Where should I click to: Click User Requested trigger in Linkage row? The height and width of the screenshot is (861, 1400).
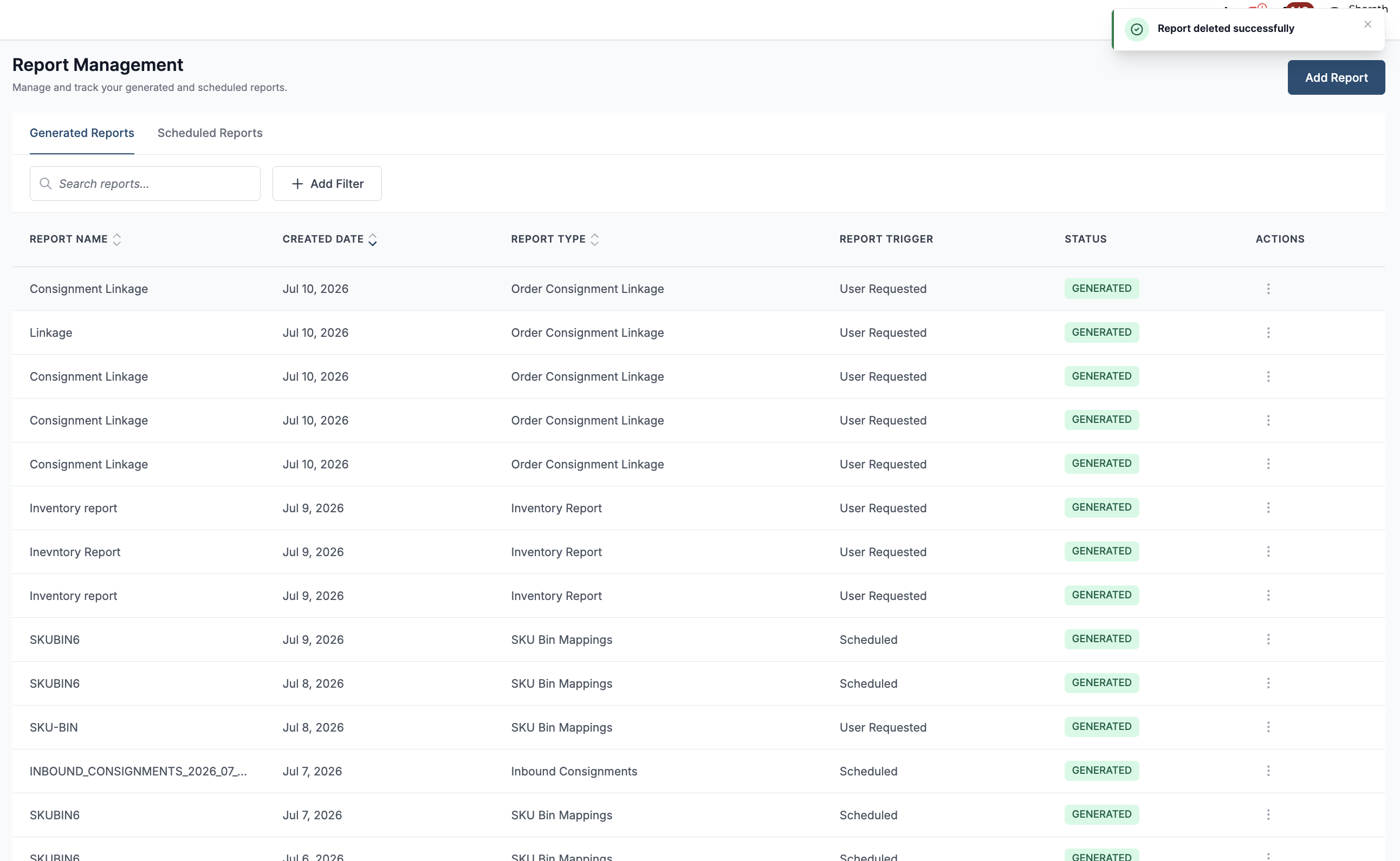click(x=882, y=332)
